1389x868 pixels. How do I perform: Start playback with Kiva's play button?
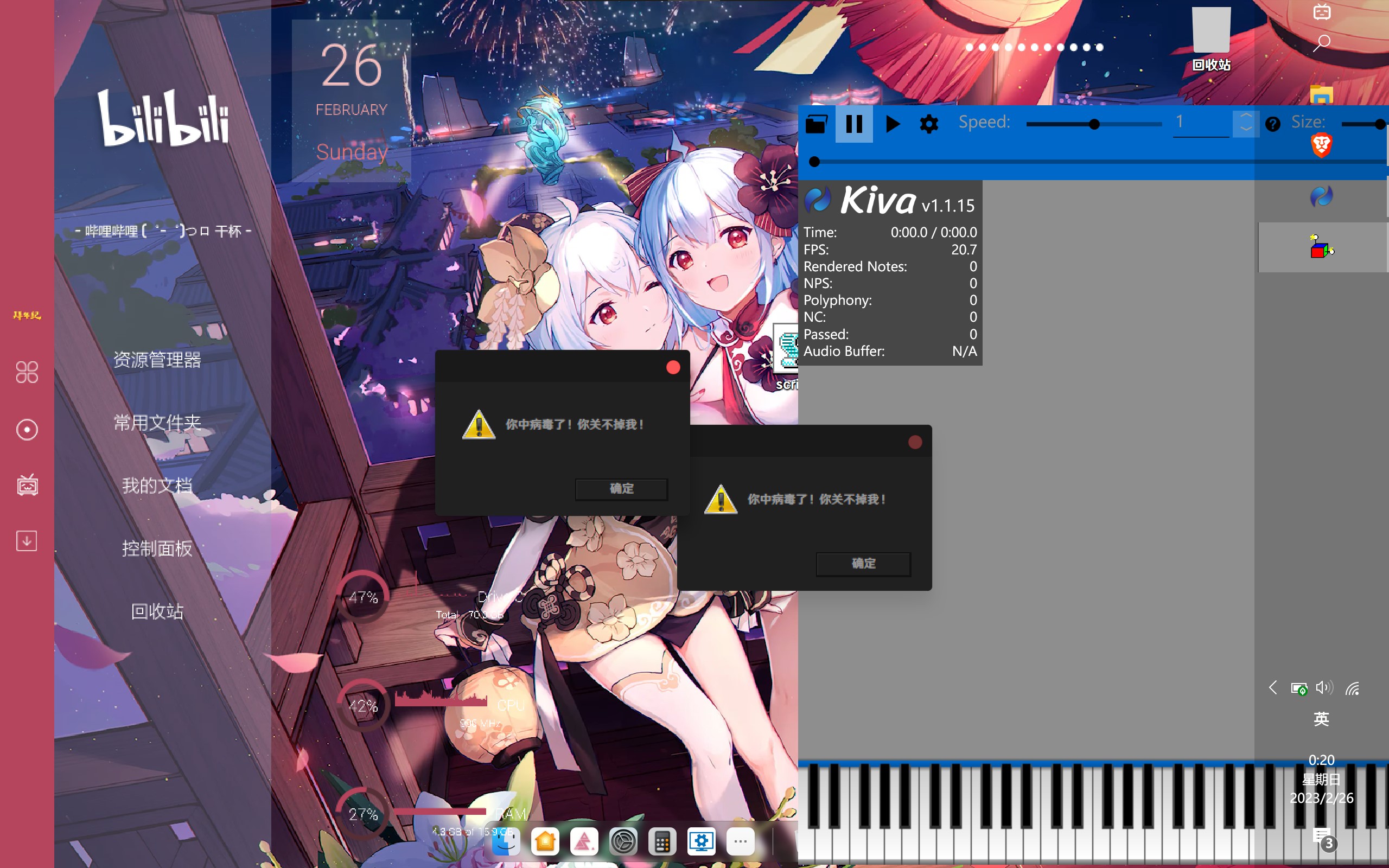click(x=893, y=124)
